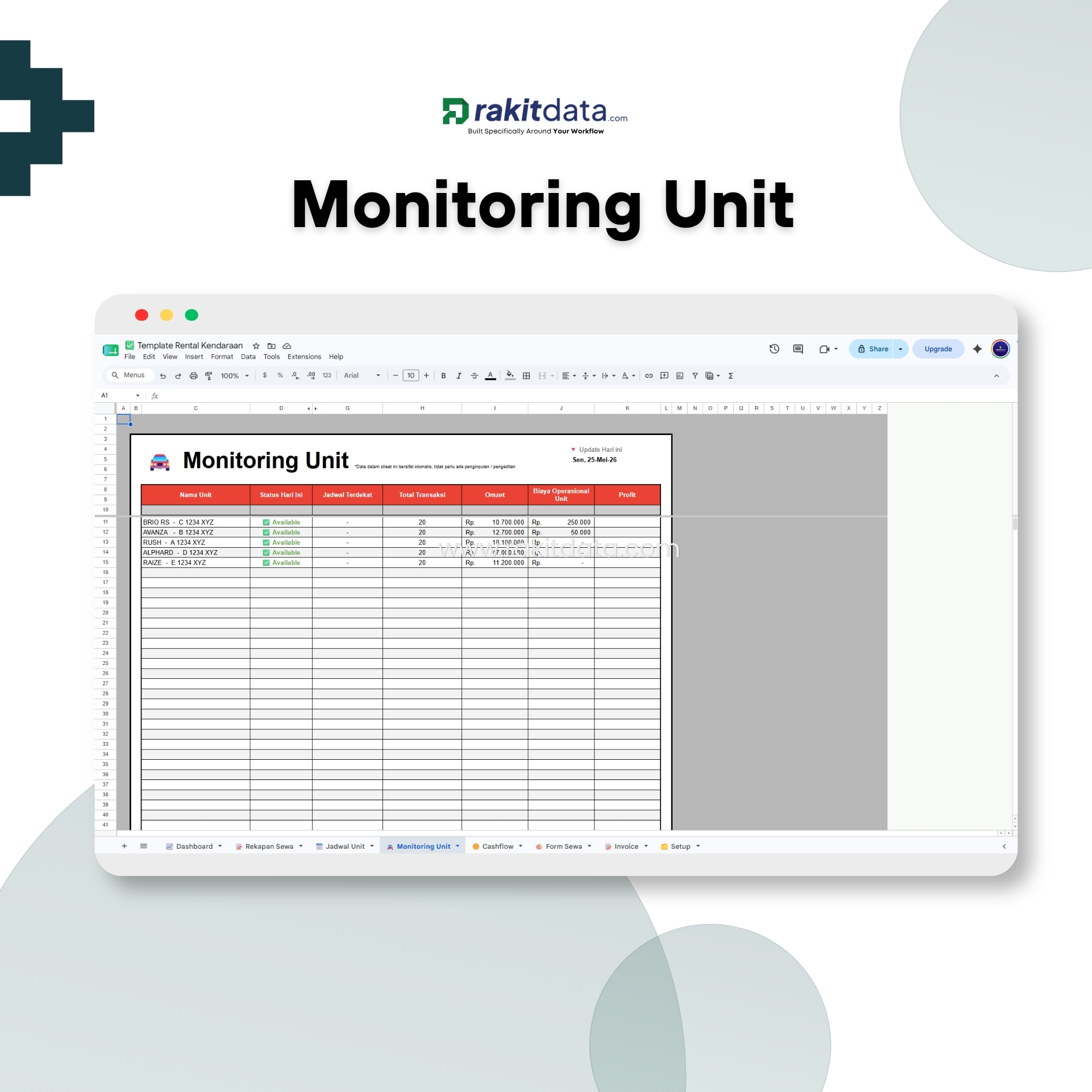
Task: Click the Gemini sparkle icon
Action: [977, 349]
